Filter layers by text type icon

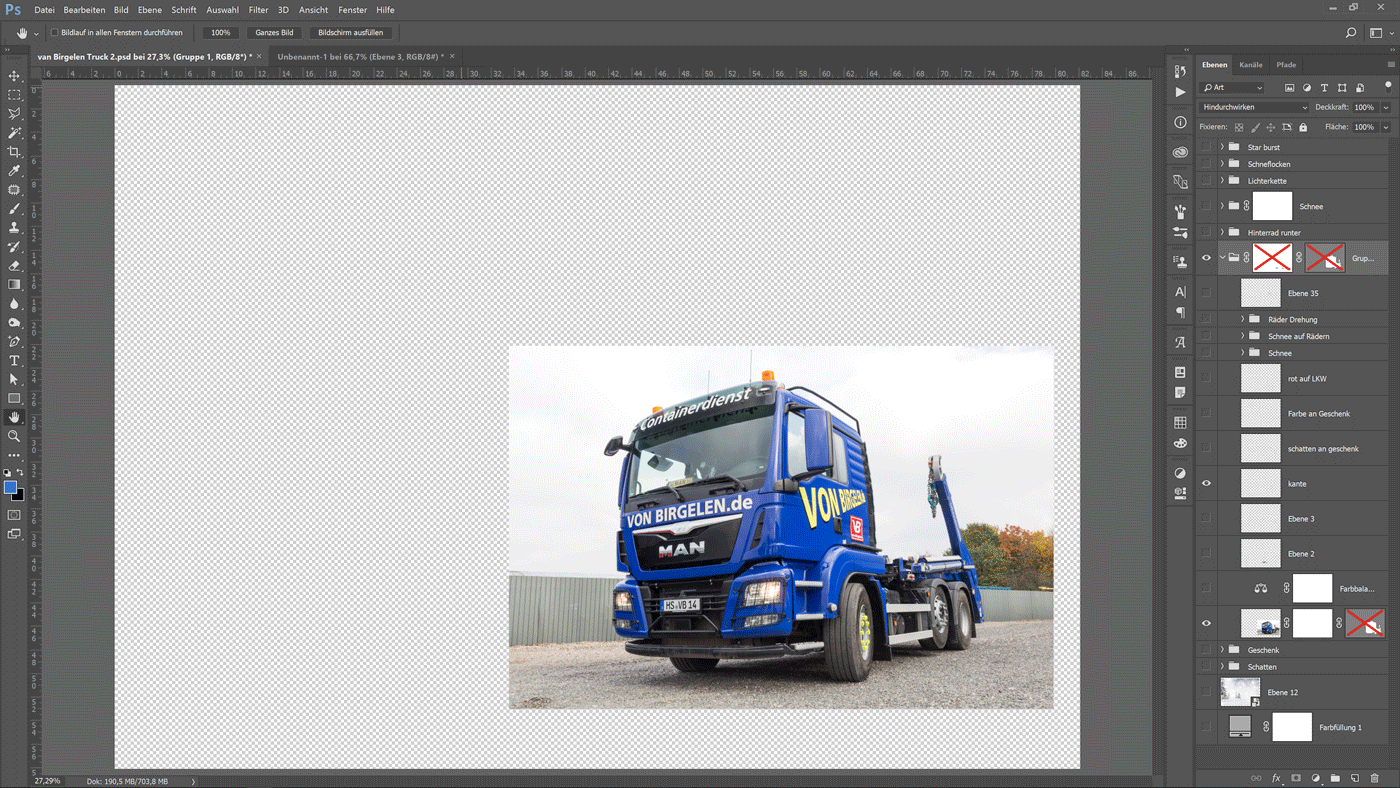pyautogui.click(x=1324, y=88)
